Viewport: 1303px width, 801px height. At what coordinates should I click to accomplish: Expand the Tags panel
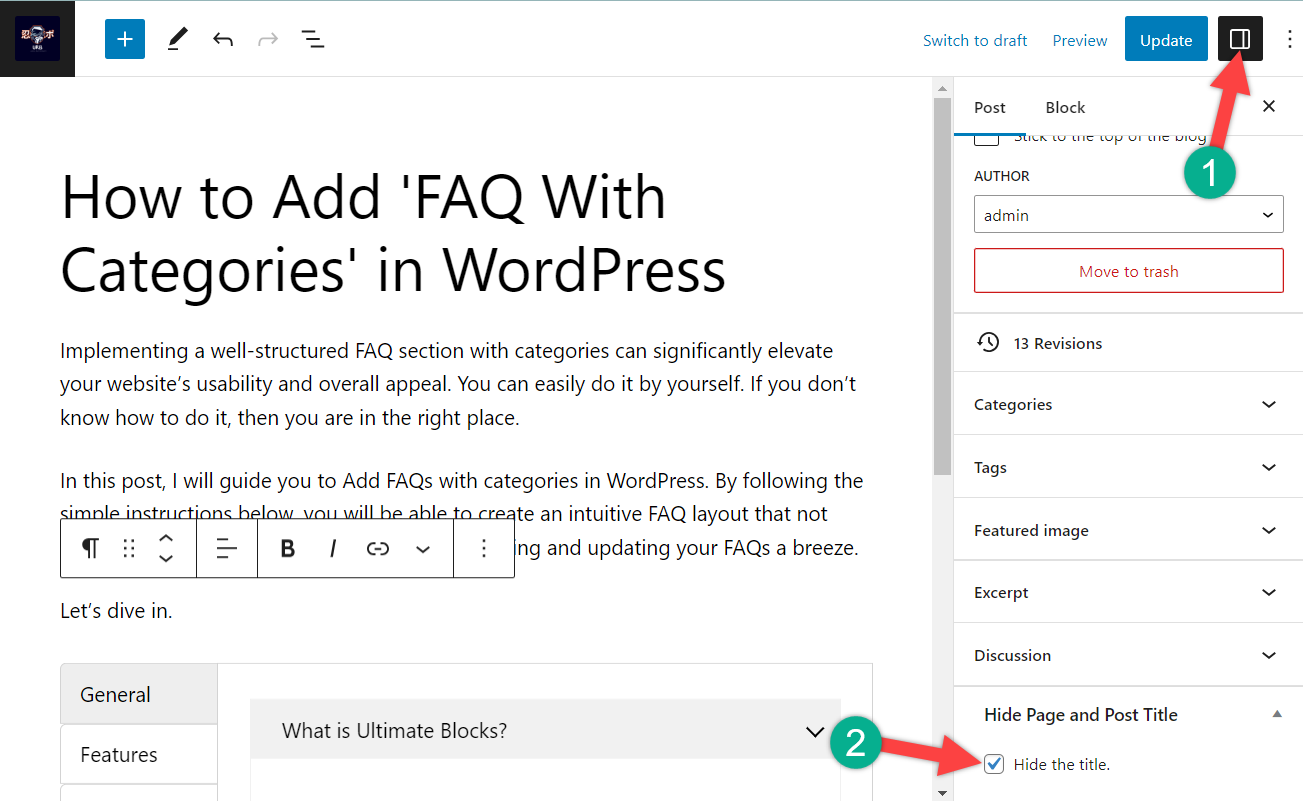pos(1128,467)
